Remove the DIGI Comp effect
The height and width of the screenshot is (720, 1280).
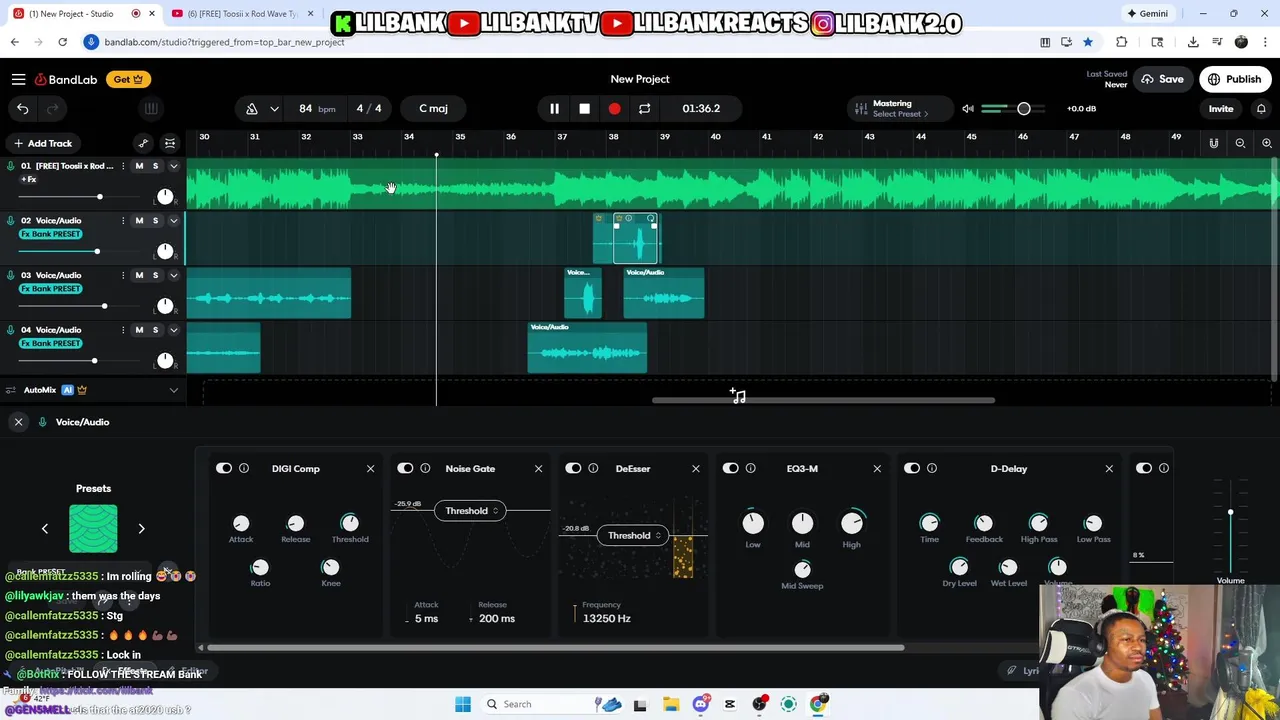point(370,468)
